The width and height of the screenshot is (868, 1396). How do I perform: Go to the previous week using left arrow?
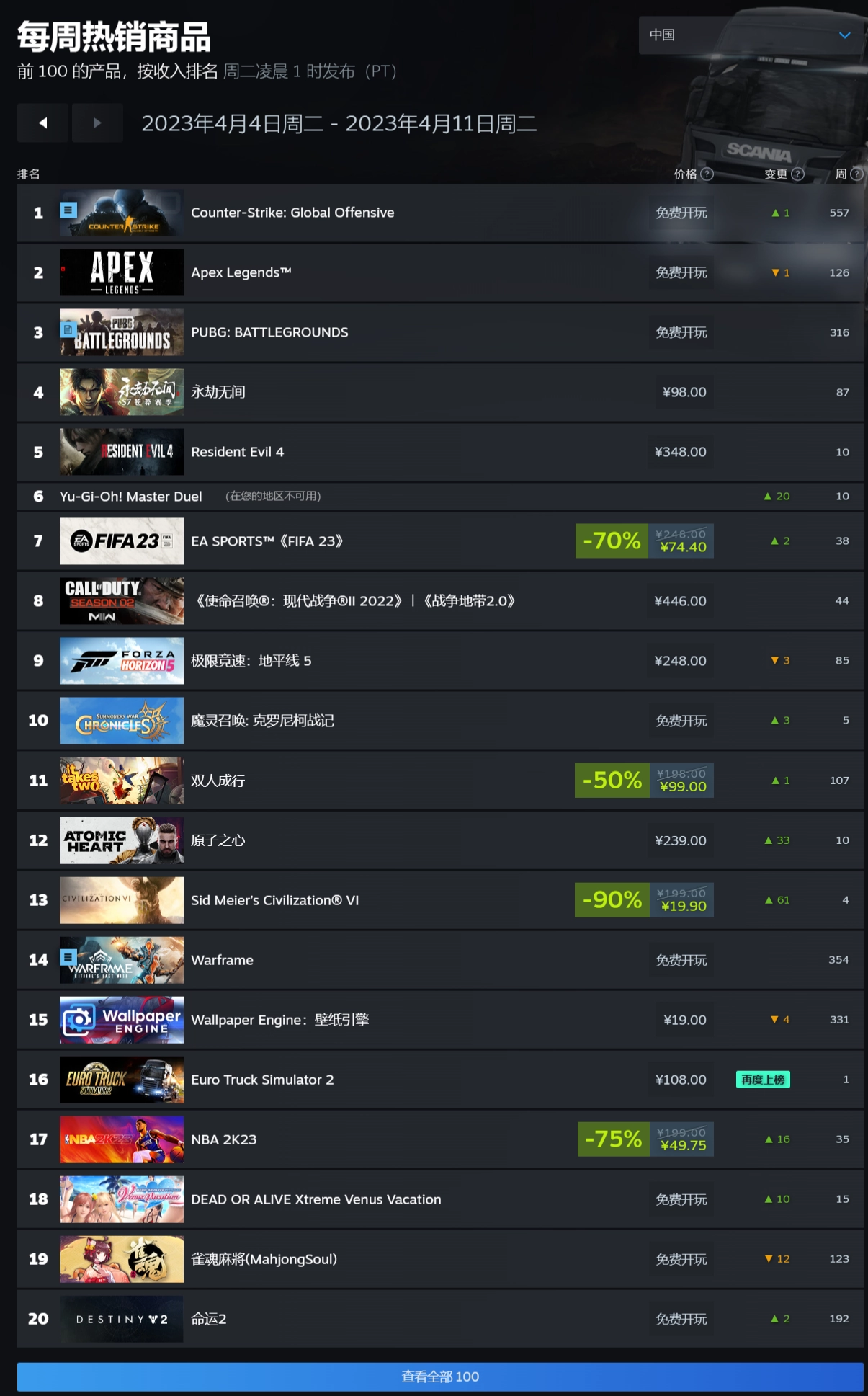[43, 123]
